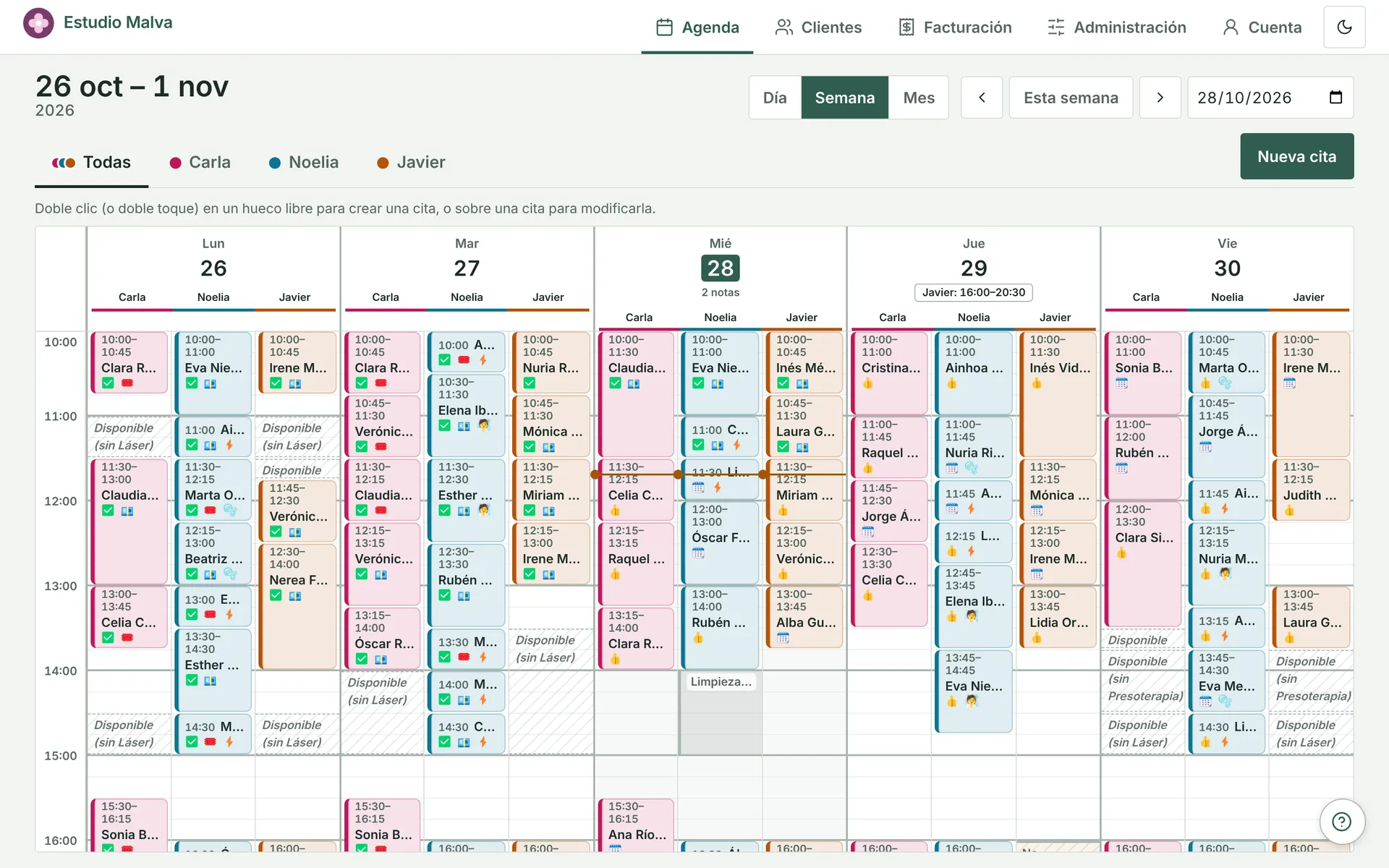Select Monday 11:00 Carla Disponible (sin Láser) slot
Screen dimensions: 1389x868
[129, 437]
